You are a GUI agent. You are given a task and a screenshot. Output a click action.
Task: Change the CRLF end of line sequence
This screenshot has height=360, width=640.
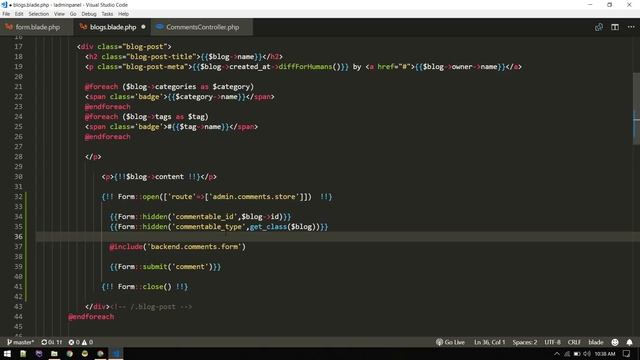(574, 342)
